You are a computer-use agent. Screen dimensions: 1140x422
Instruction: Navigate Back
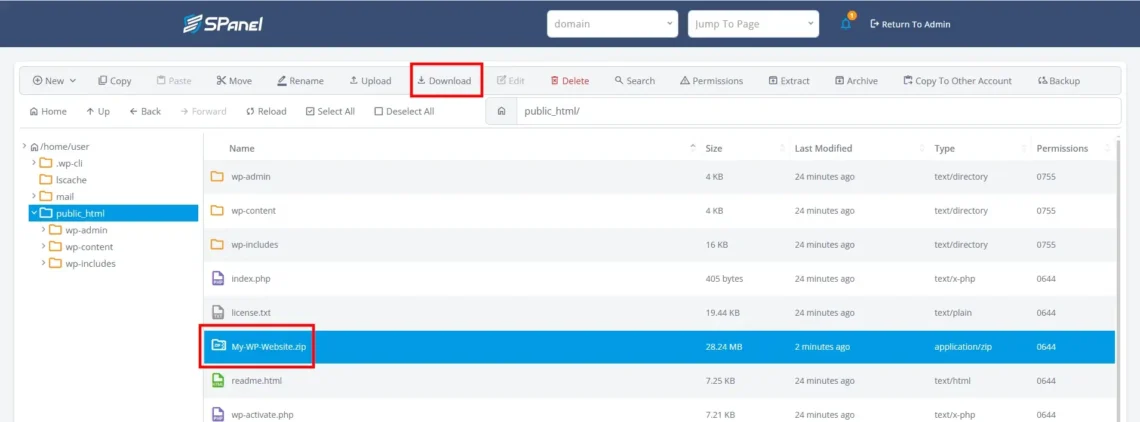pyautogui.click(x=145, y=111)
